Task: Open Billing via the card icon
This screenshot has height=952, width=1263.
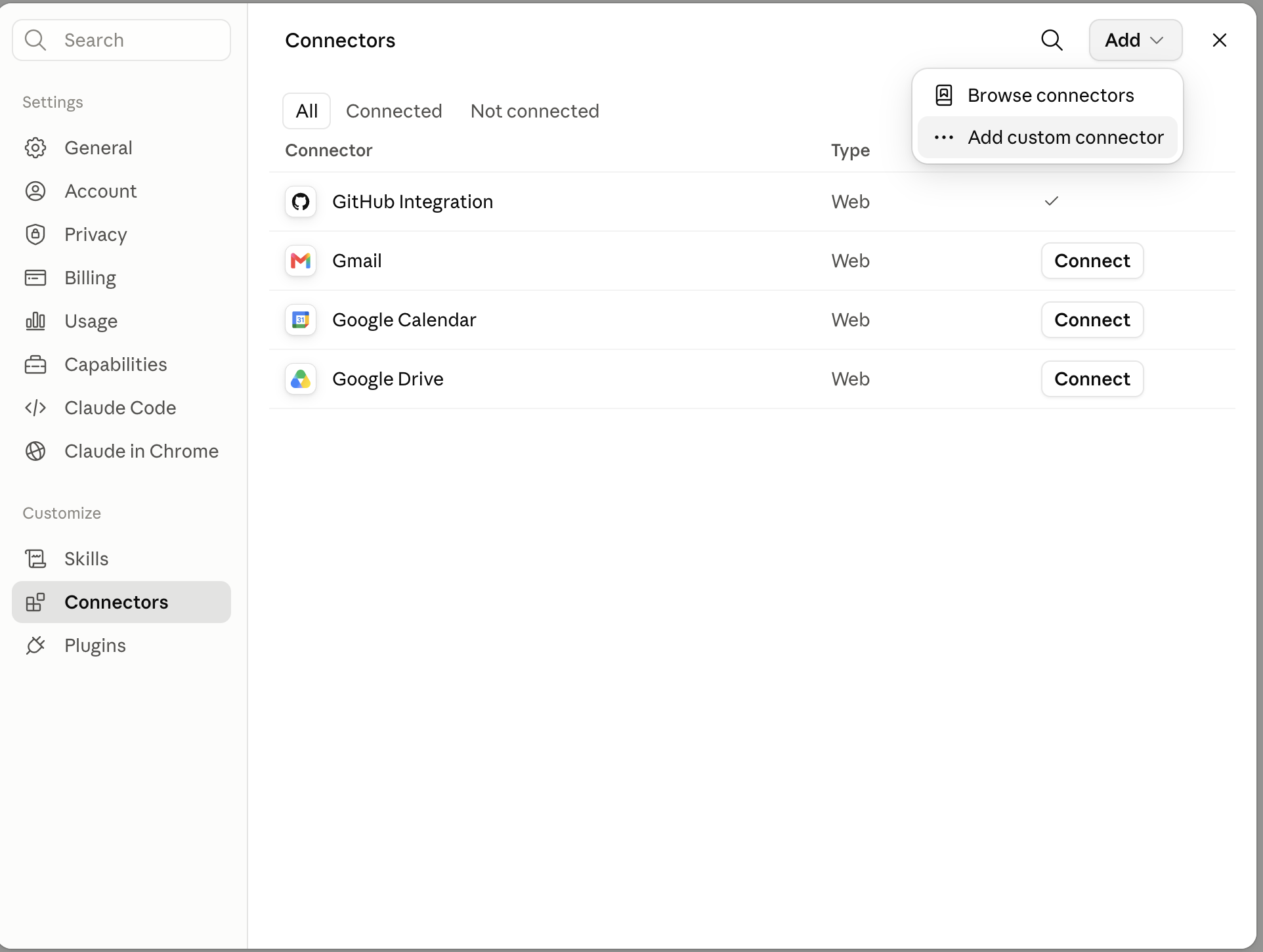Action: tap(35, 278)
